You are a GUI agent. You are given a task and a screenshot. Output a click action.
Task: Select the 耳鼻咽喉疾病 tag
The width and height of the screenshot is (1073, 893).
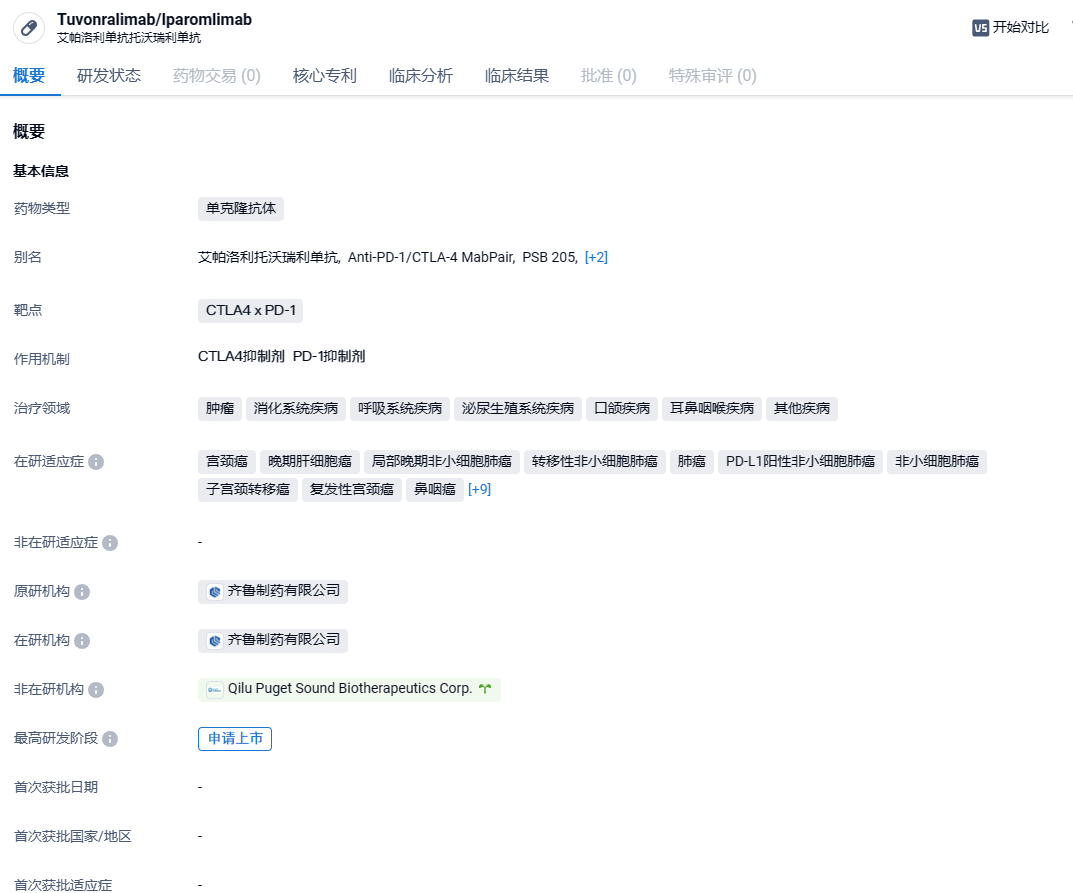pyautogui.click(x=712, y=409)
